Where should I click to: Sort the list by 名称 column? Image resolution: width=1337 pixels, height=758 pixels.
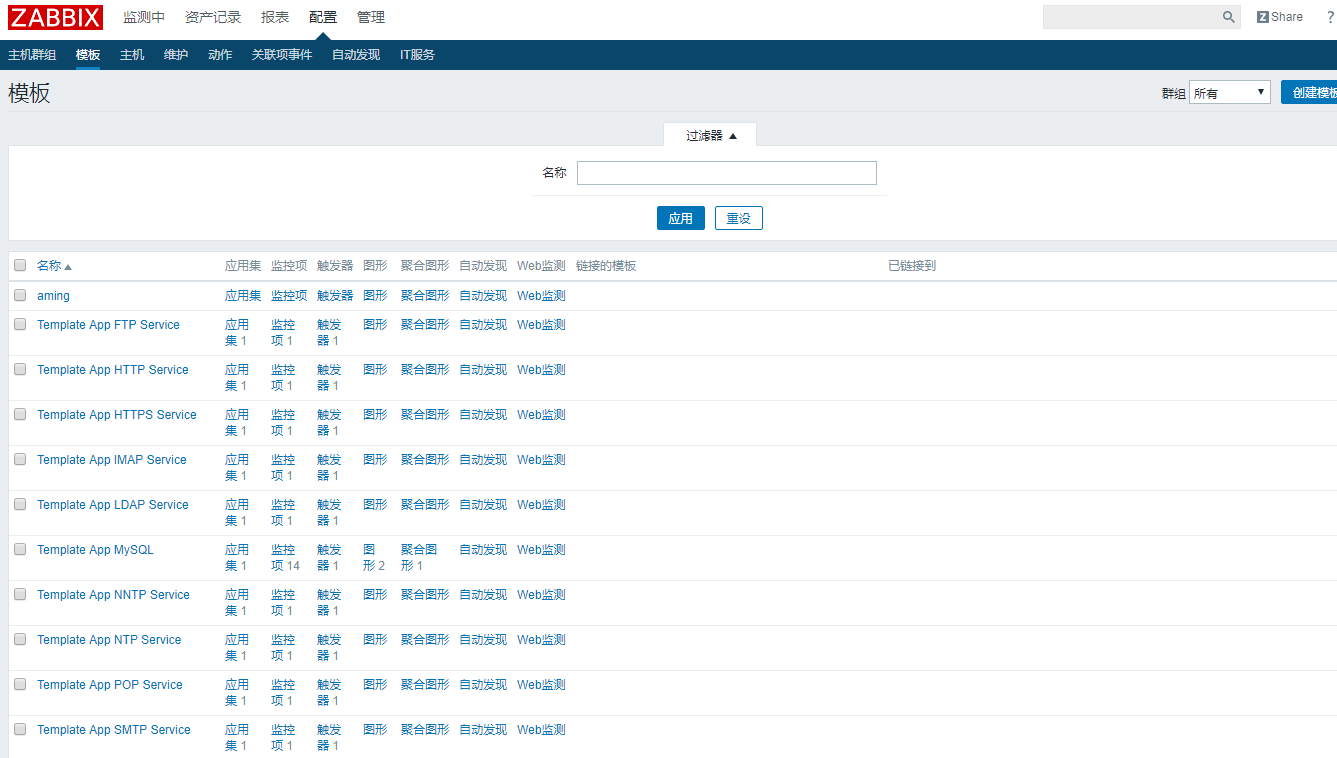pyautogui.click(x=54, y=266)
